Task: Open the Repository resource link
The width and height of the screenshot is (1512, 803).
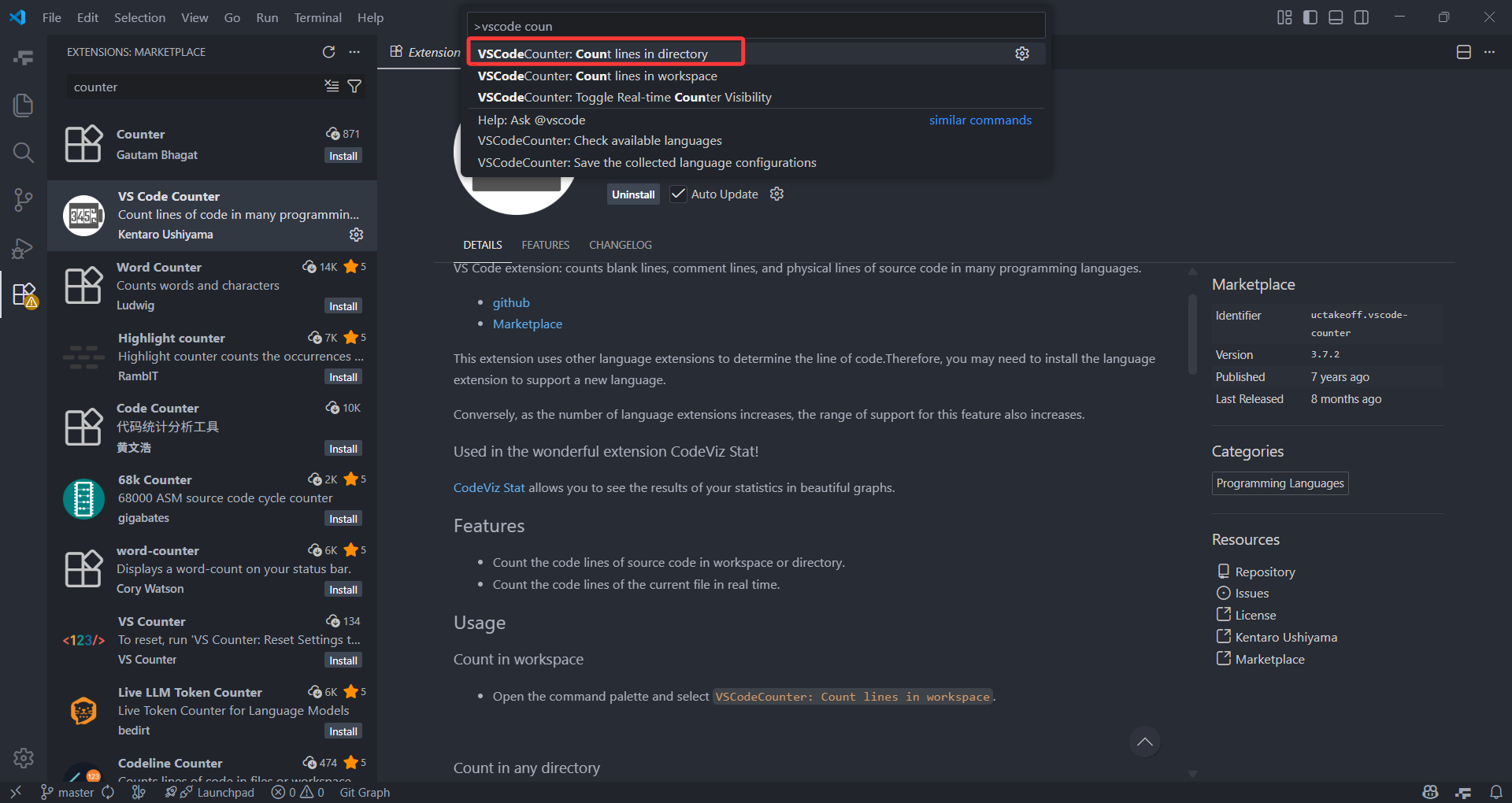Action: tap(1265, 572)
